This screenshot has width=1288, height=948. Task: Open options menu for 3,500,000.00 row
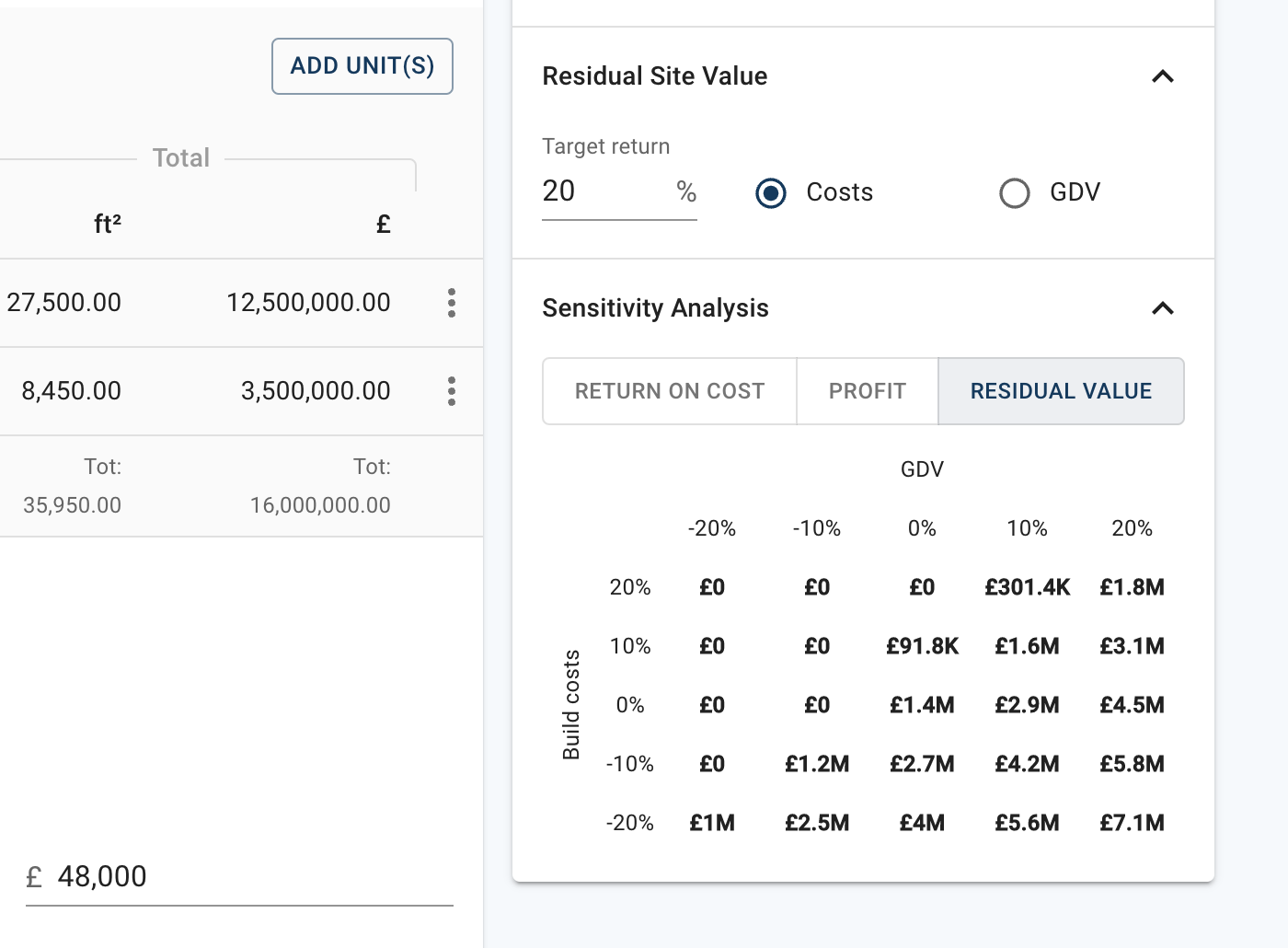[451, 391]
